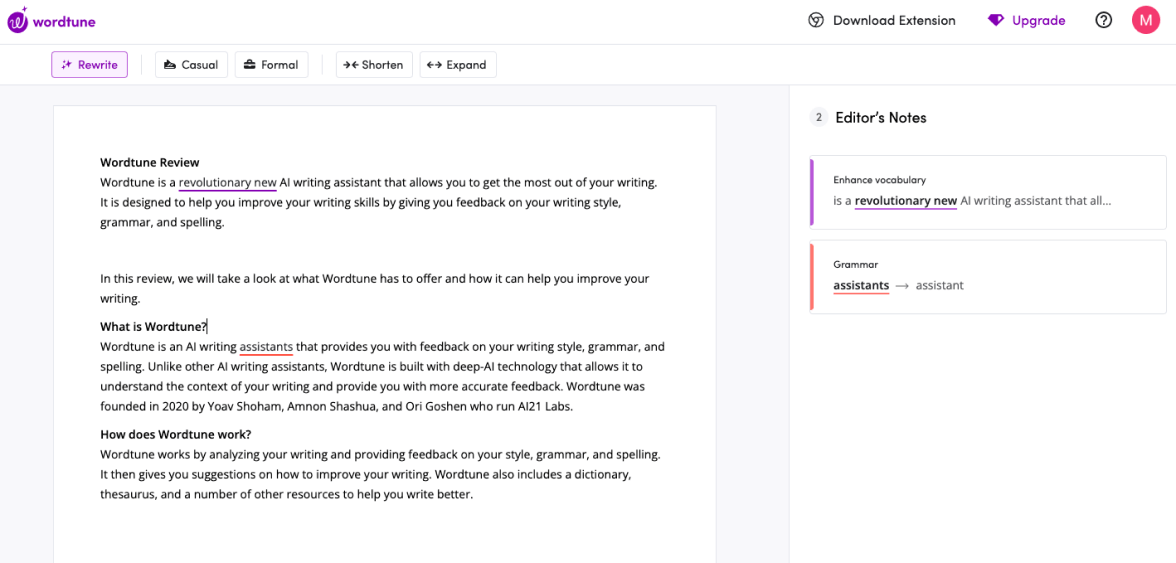This screenshot has height=563, width=1176.
Task: Shorten the selected text
Action: pos(373,65)
